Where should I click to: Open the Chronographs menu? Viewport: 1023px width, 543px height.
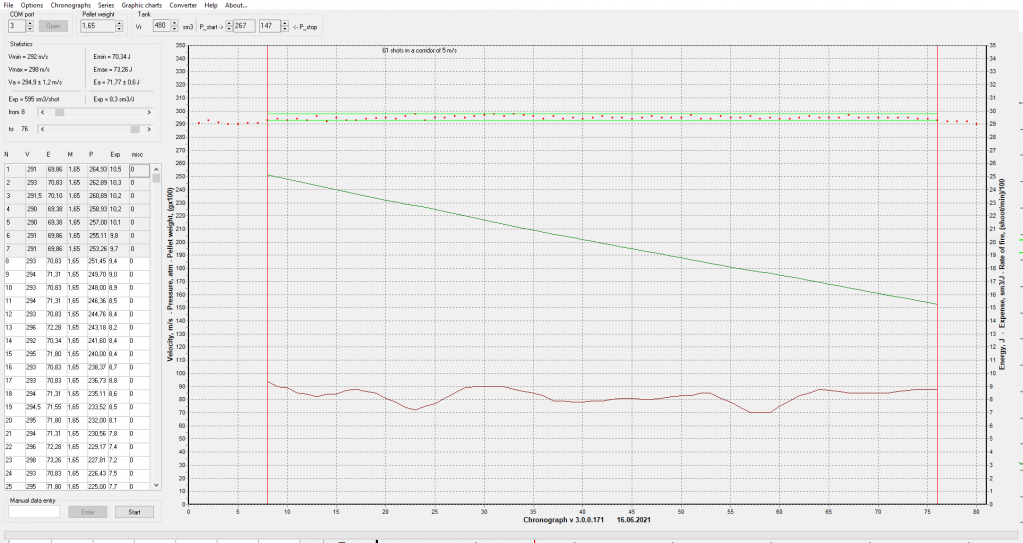tap(70, 5)
